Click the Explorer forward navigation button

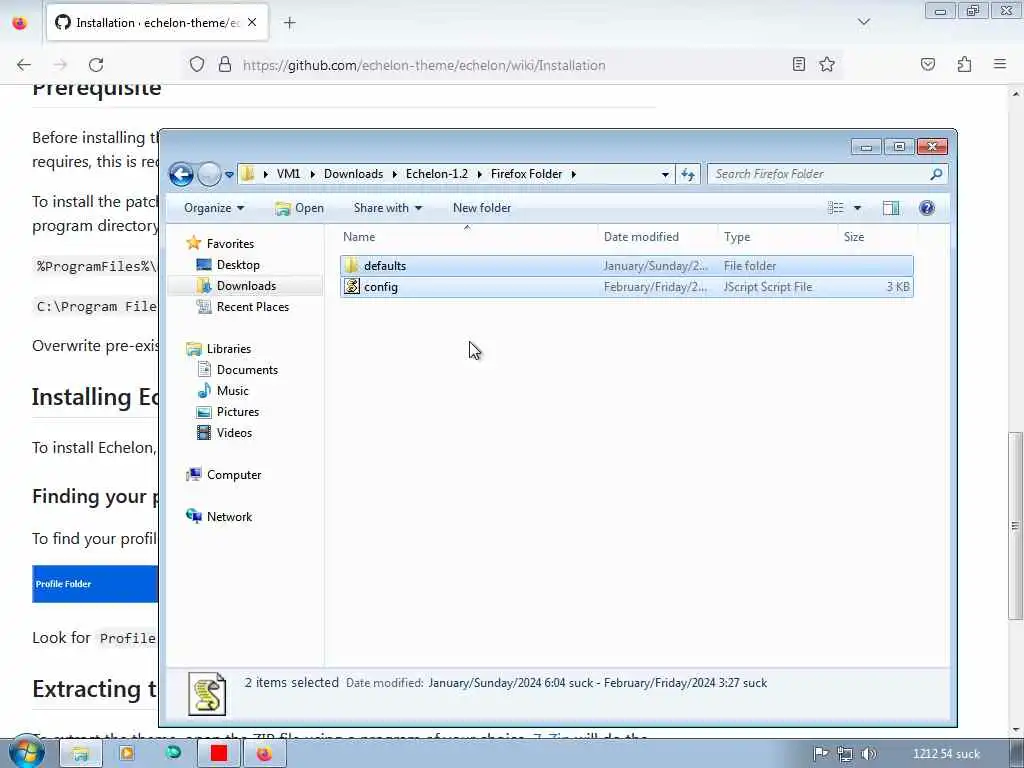tap(209, 174)
